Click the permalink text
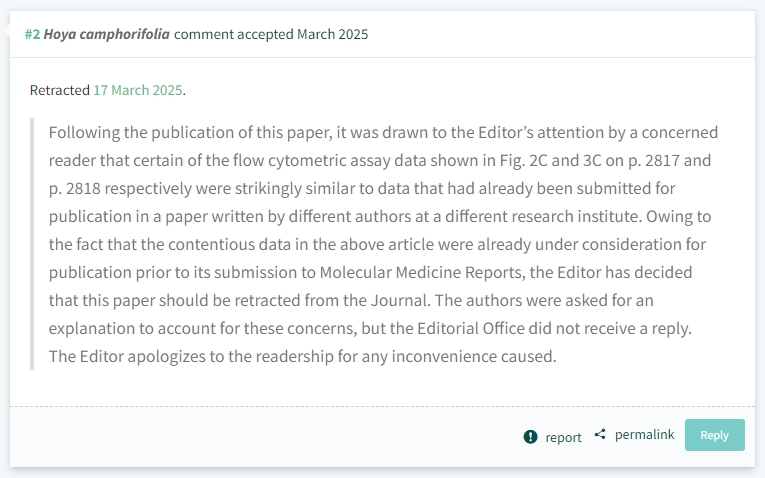 (644, 434)
